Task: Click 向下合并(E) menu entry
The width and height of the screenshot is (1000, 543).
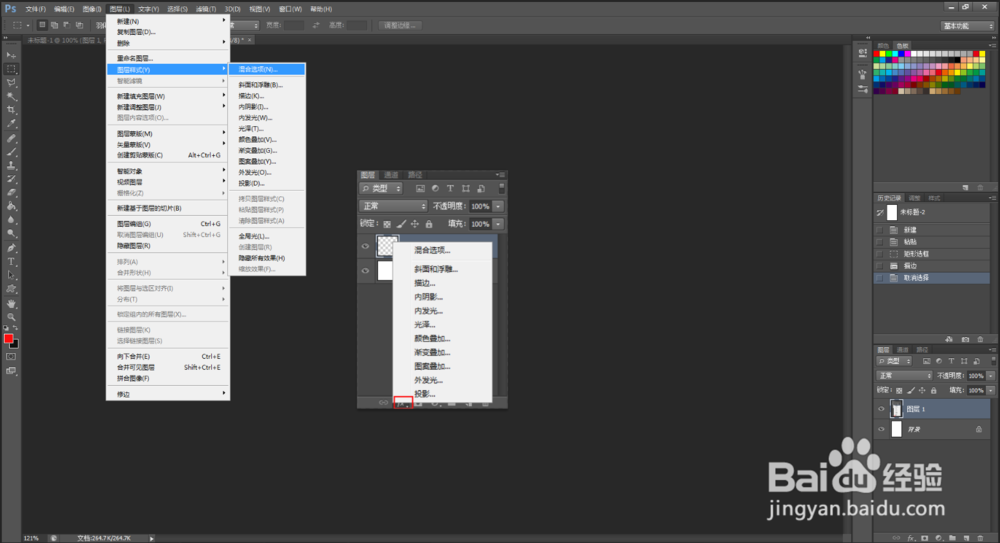Action: (x=168, y=357)
